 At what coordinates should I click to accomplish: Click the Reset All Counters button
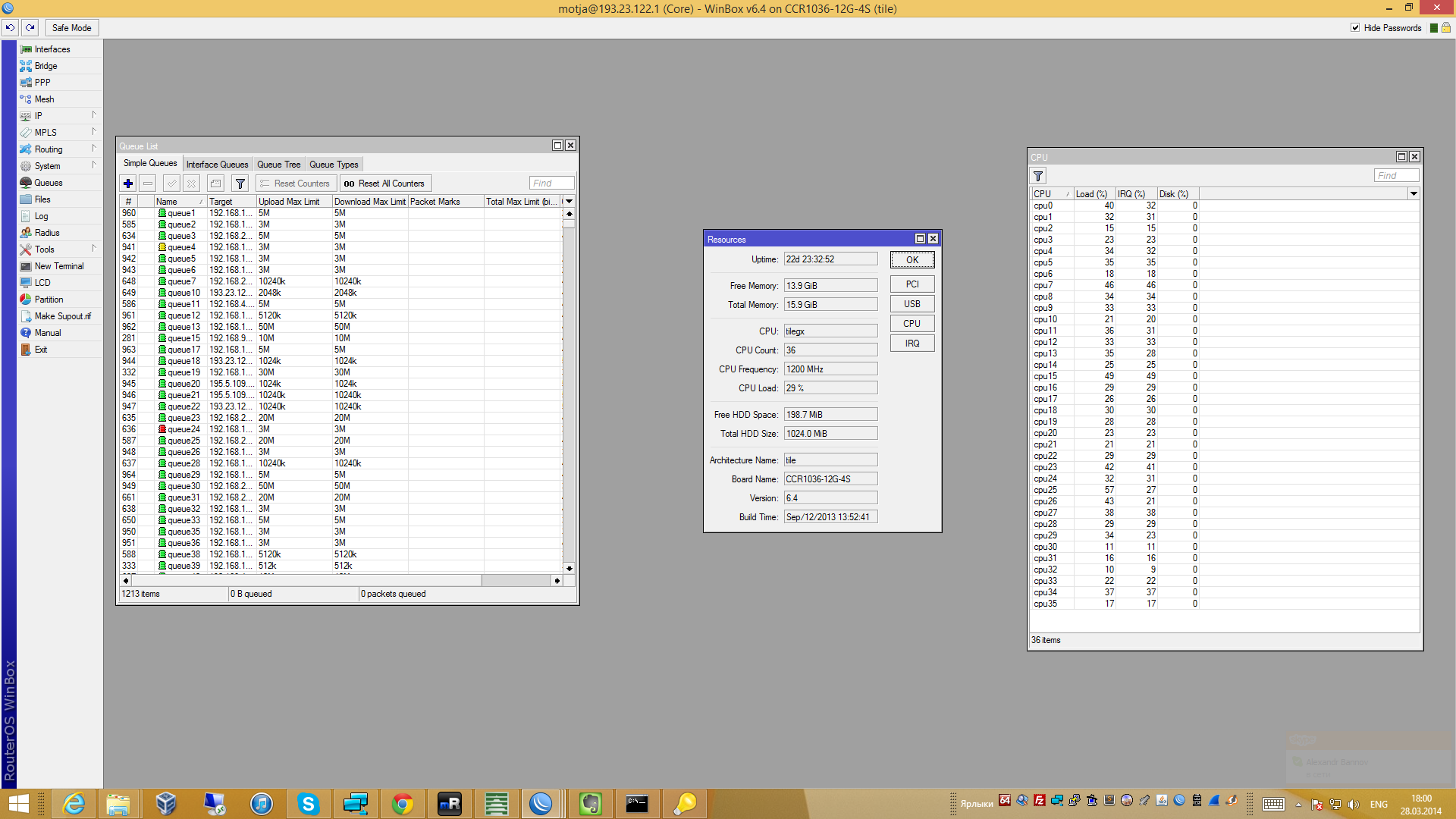click(x=384, y=184)
